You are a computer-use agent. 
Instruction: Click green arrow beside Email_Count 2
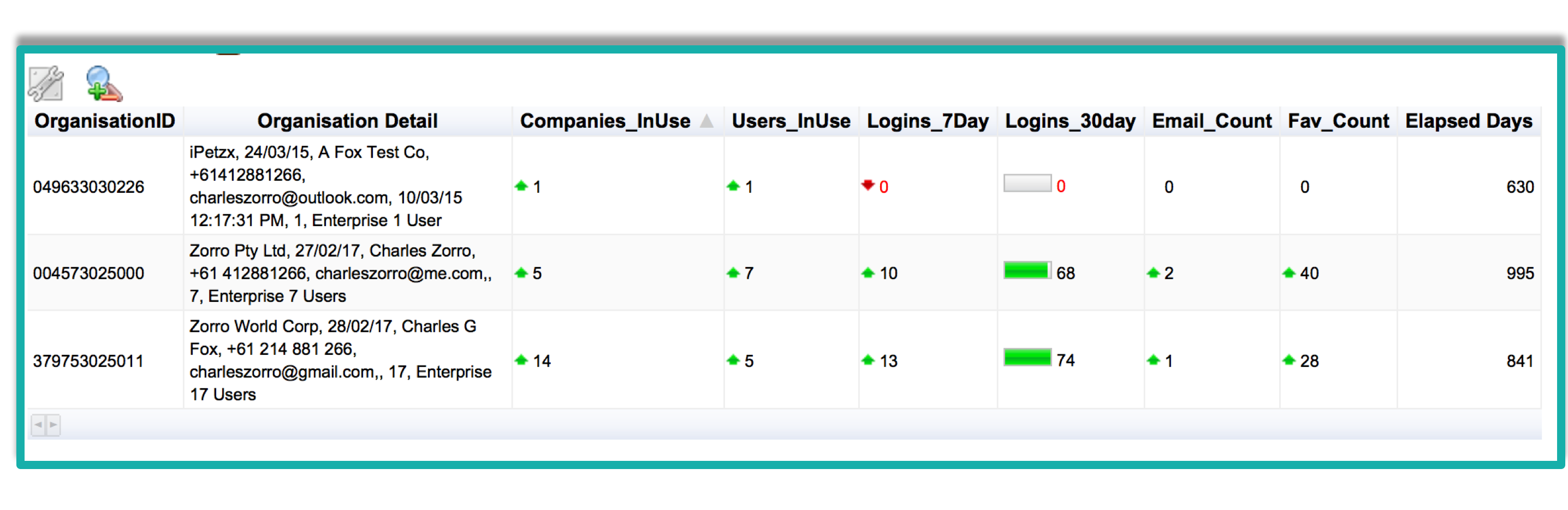(1153, 272)
